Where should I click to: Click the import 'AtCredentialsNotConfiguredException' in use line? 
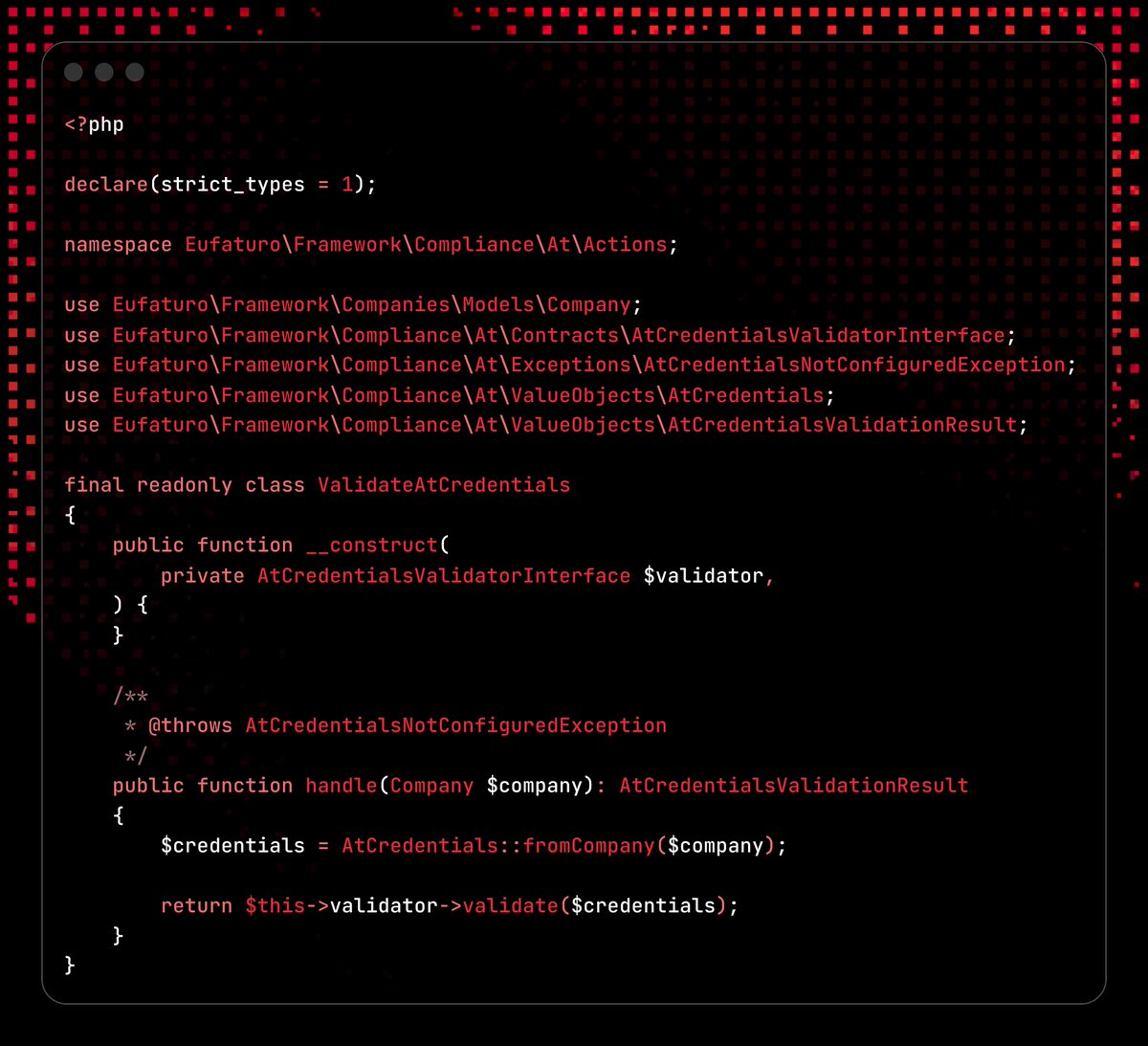click(854, 365)
